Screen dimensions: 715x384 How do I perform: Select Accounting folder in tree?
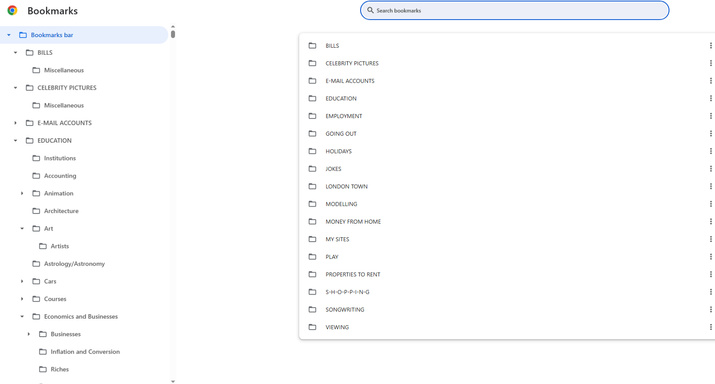tap(60, 176)
